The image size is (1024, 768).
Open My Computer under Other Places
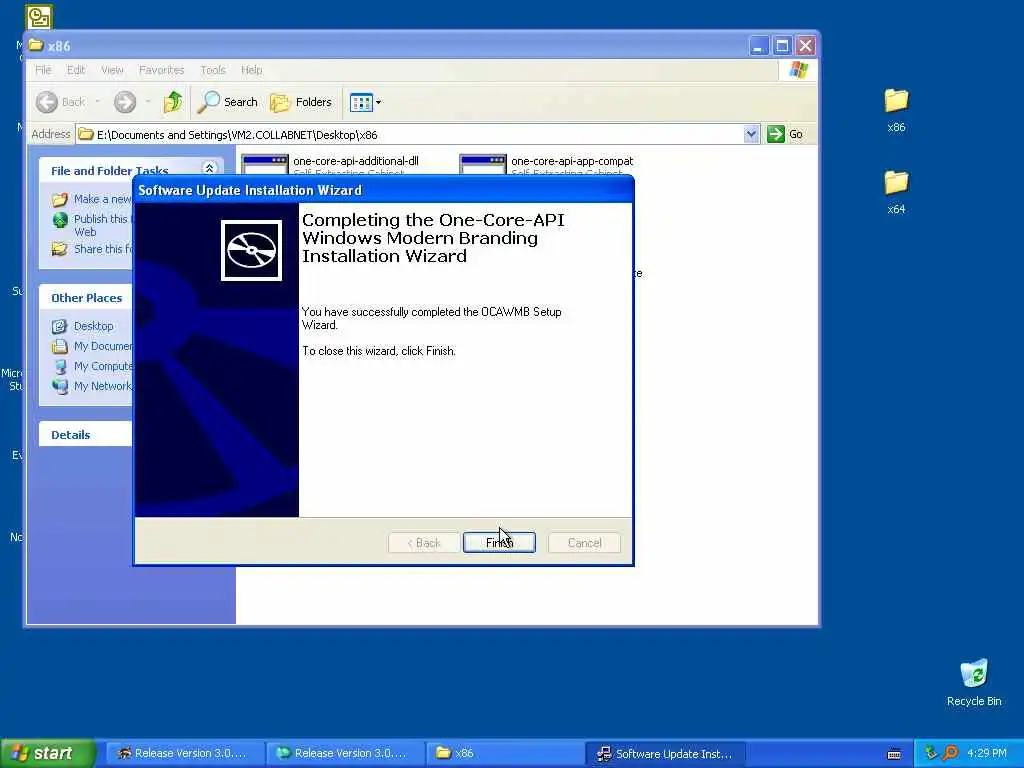[x=103, y=366]
